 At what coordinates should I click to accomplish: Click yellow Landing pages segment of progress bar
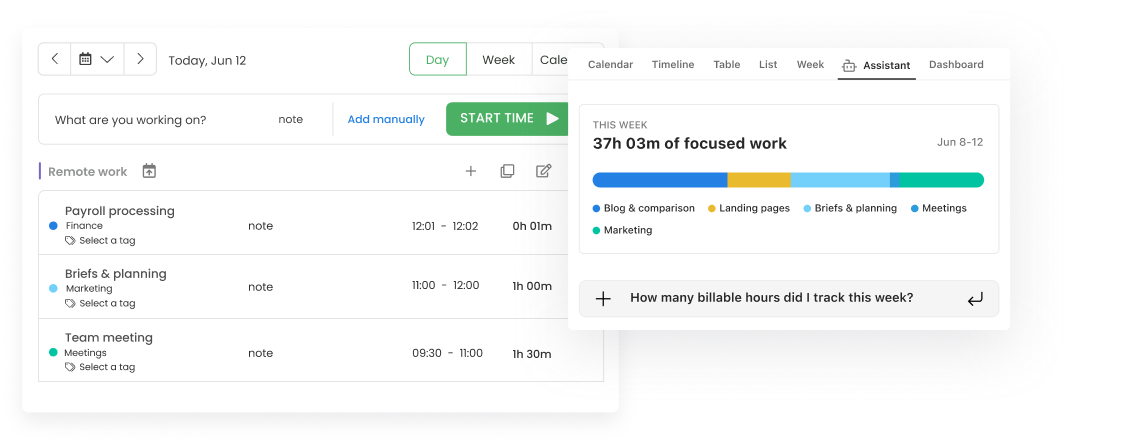(x=759, y=180)
